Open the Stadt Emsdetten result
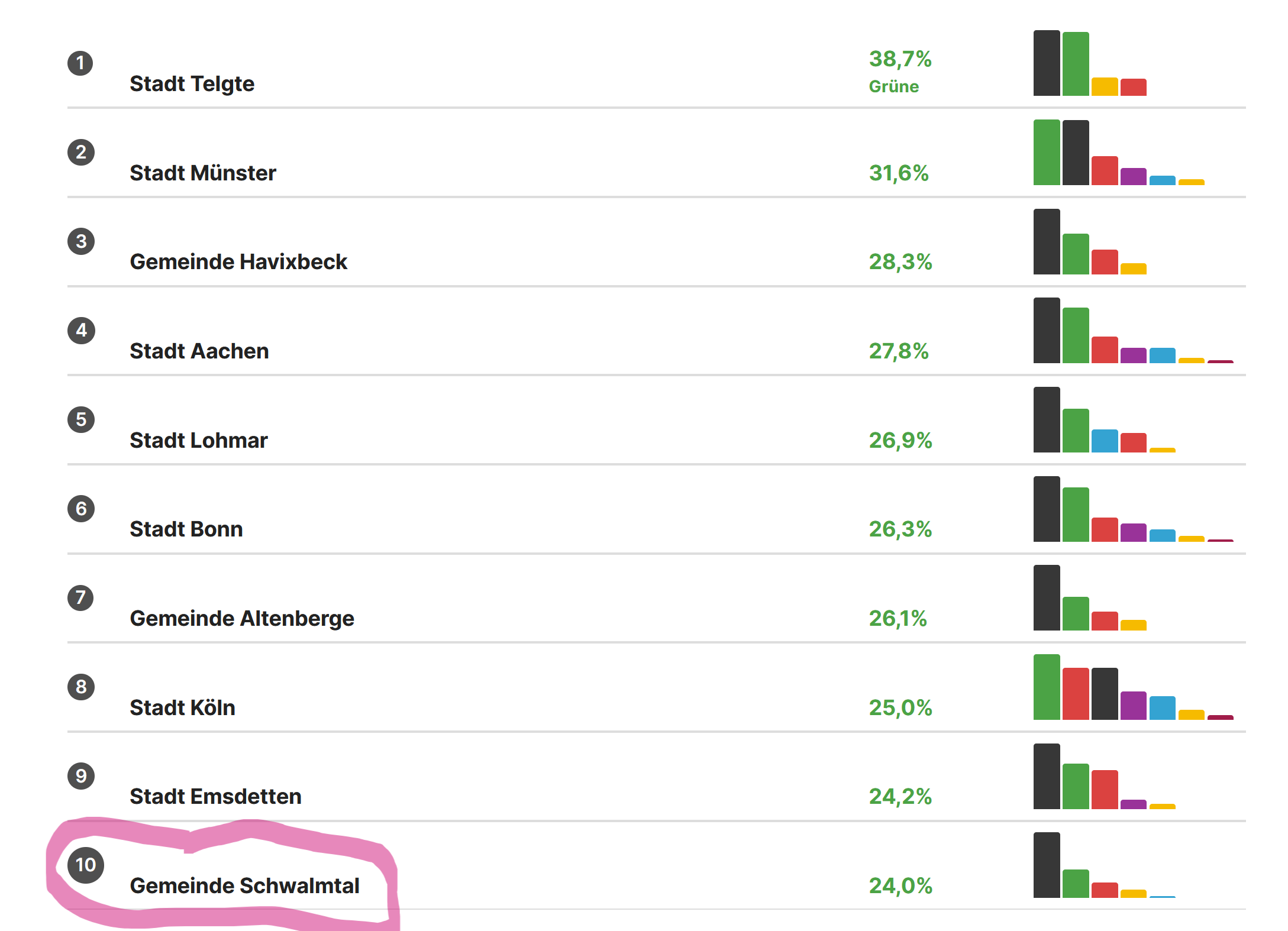 tap(215, 797)
